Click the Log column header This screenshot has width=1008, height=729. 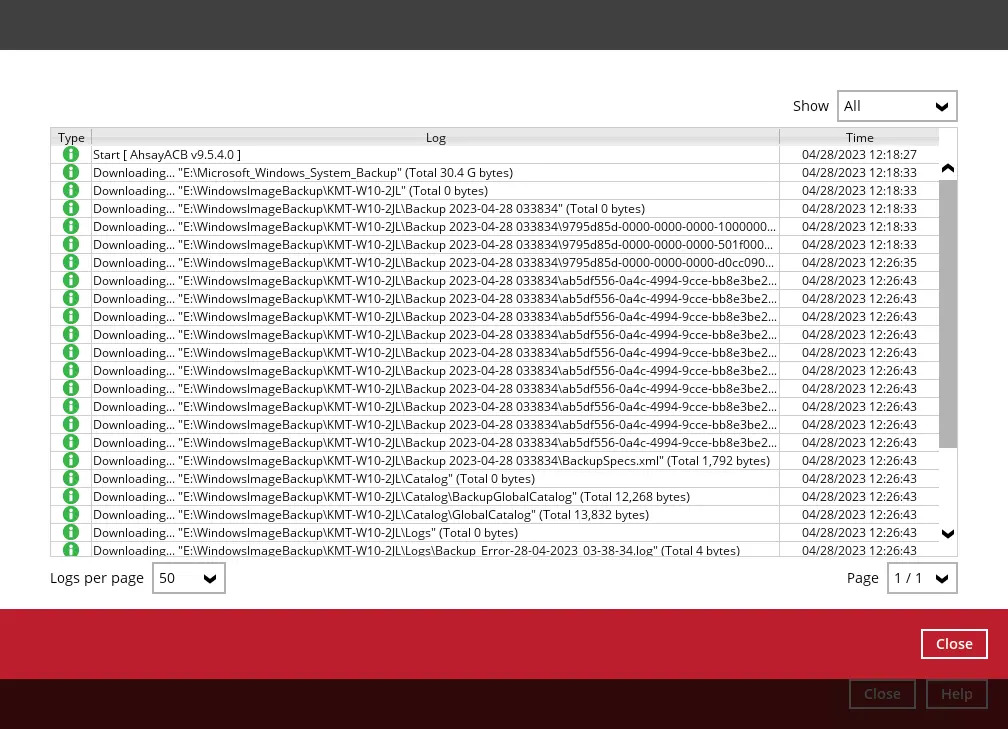pyautogui.click(x=435, y=138)
